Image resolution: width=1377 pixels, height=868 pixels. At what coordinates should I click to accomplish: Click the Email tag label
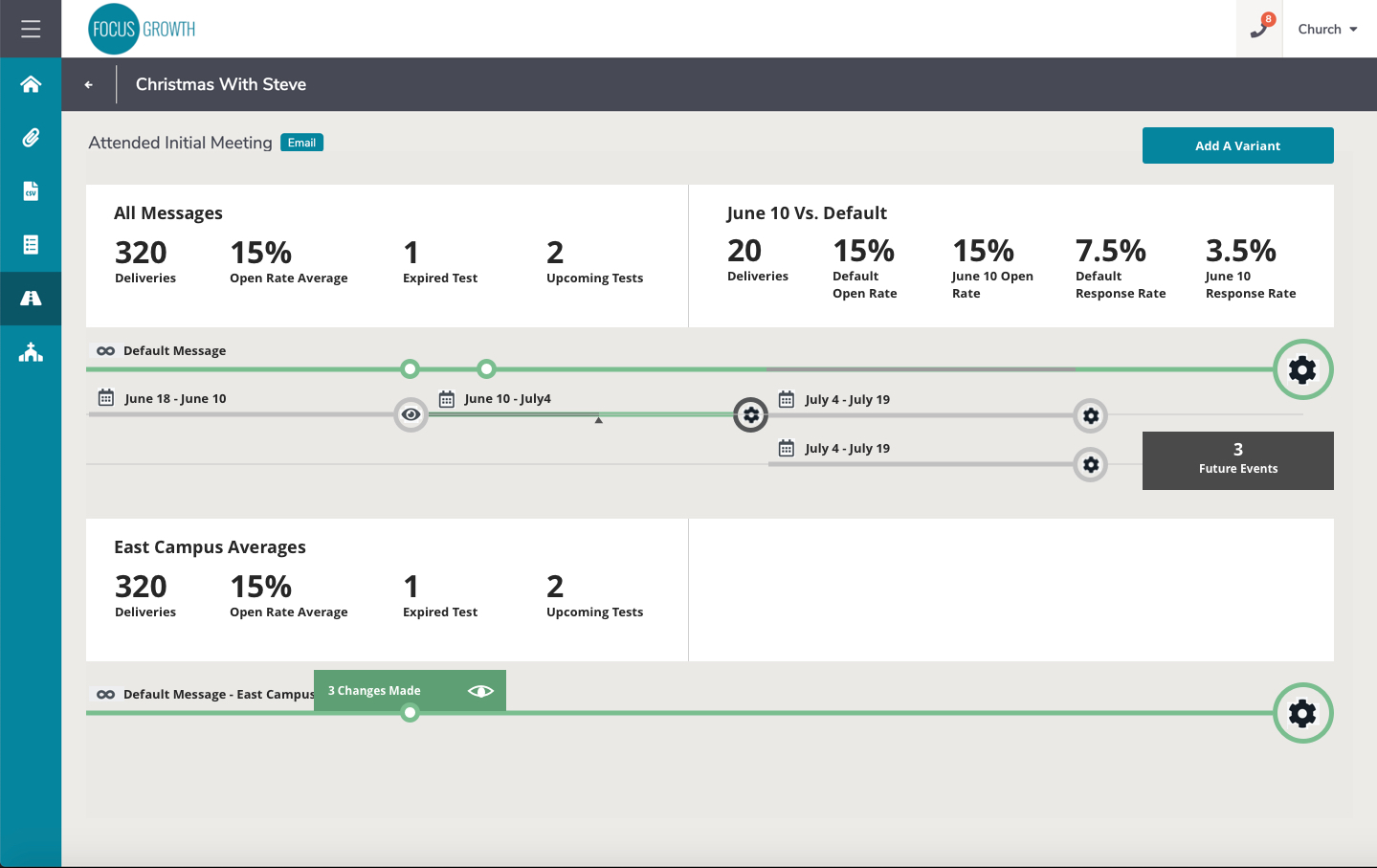click(301, 143)
